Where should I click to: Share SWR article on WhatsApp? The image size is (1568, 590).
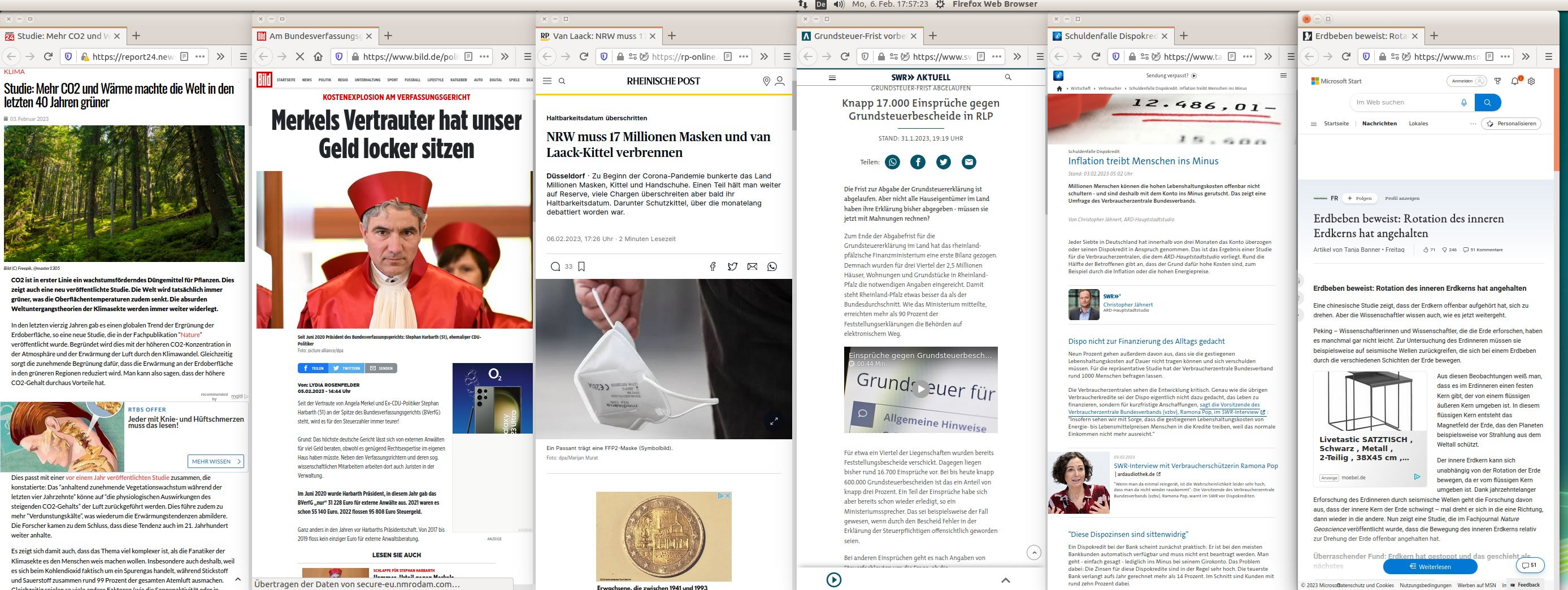coord(892,162)
